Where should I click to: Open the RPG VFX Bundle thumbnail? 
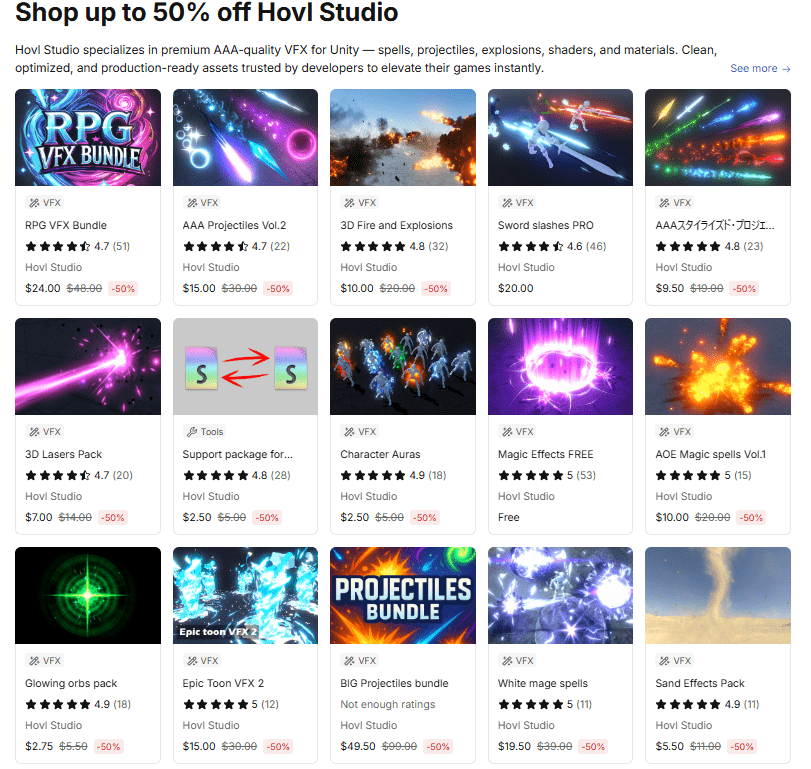(x=88, y=138)
